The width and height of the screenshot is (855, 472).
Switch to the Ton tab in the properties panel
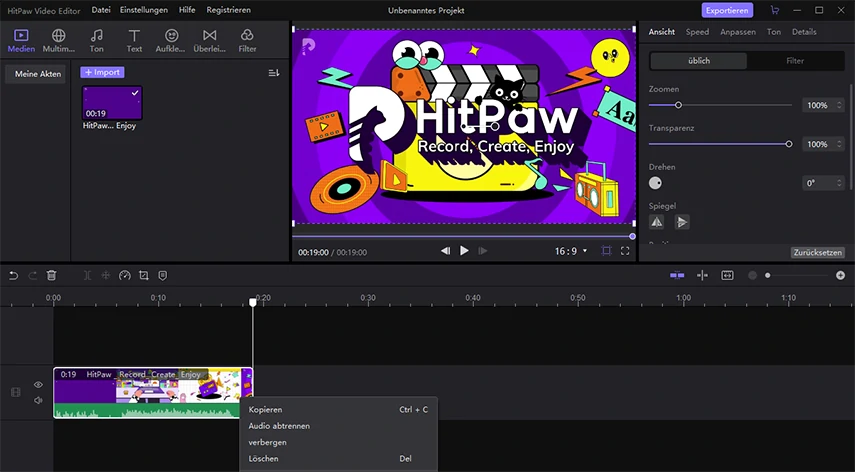[x=774, y=32]
